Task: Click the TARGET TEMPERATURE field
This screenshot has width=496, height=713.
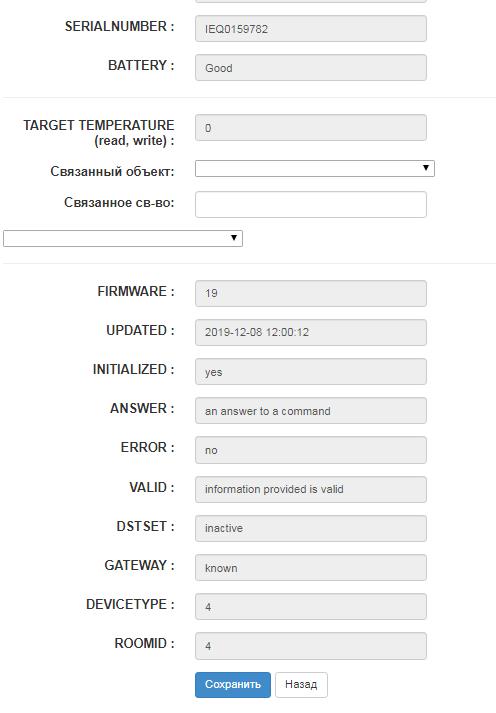Action: click(x=311, y=127)
